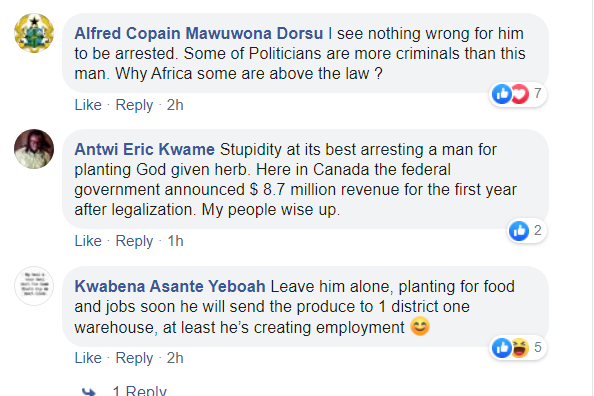Expand the 1 Reply thread
The width and height of the screenshot is (594, 396).
(139, 390)
